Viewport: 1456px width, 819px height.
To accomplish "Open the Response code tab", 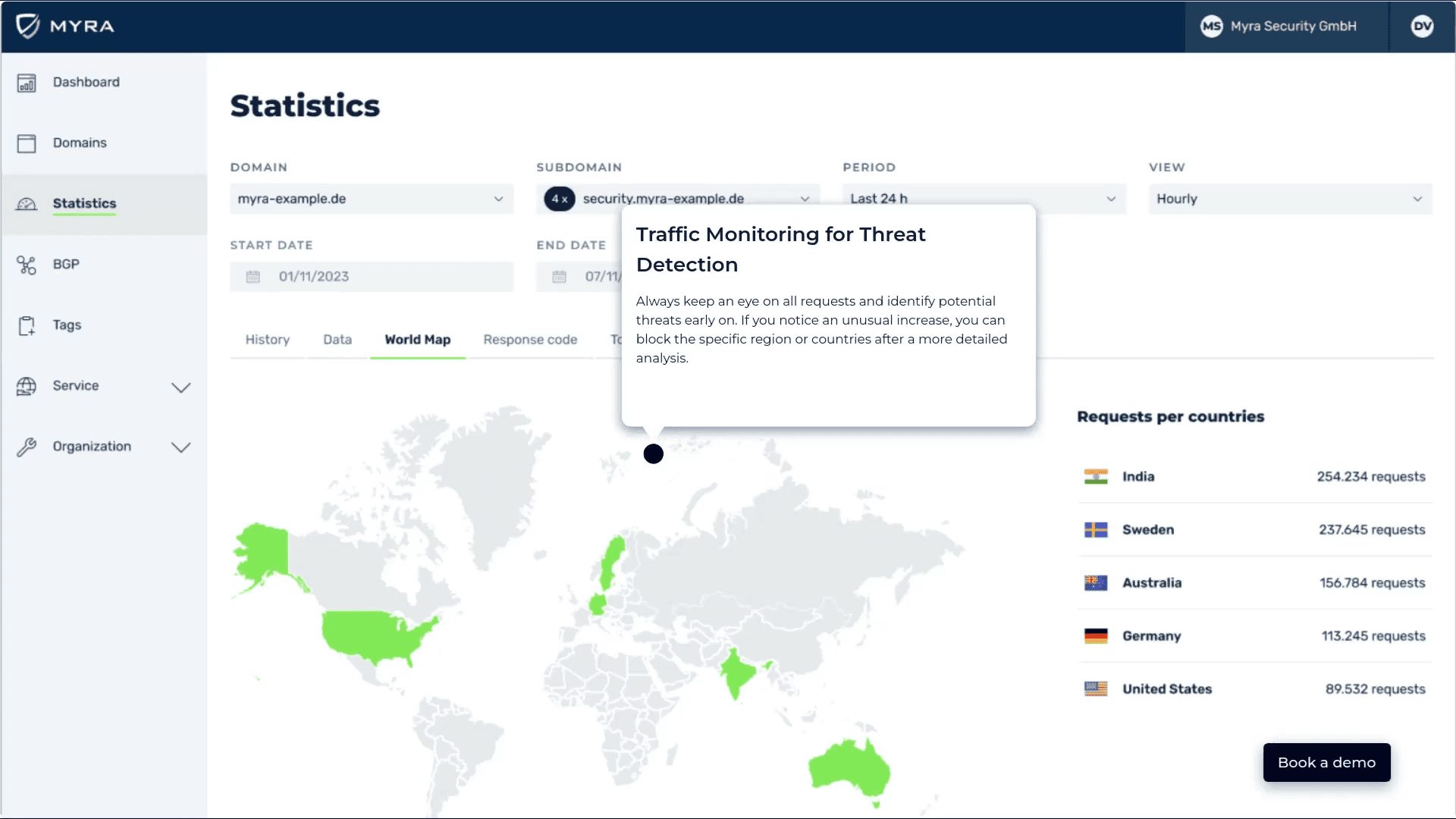I will [530, 340].
